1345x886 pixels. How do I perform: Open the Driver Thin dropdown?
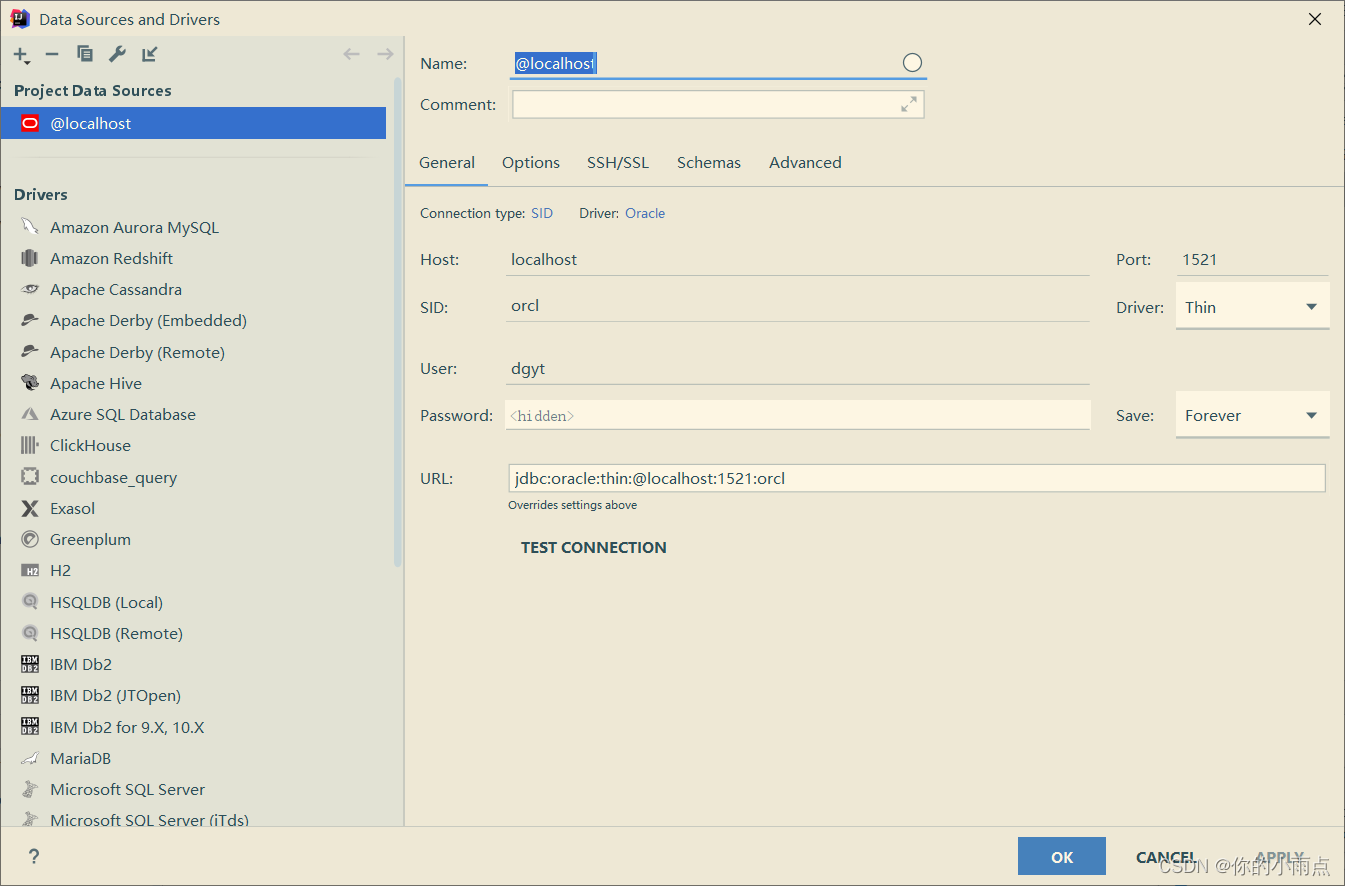point(1252,307)
